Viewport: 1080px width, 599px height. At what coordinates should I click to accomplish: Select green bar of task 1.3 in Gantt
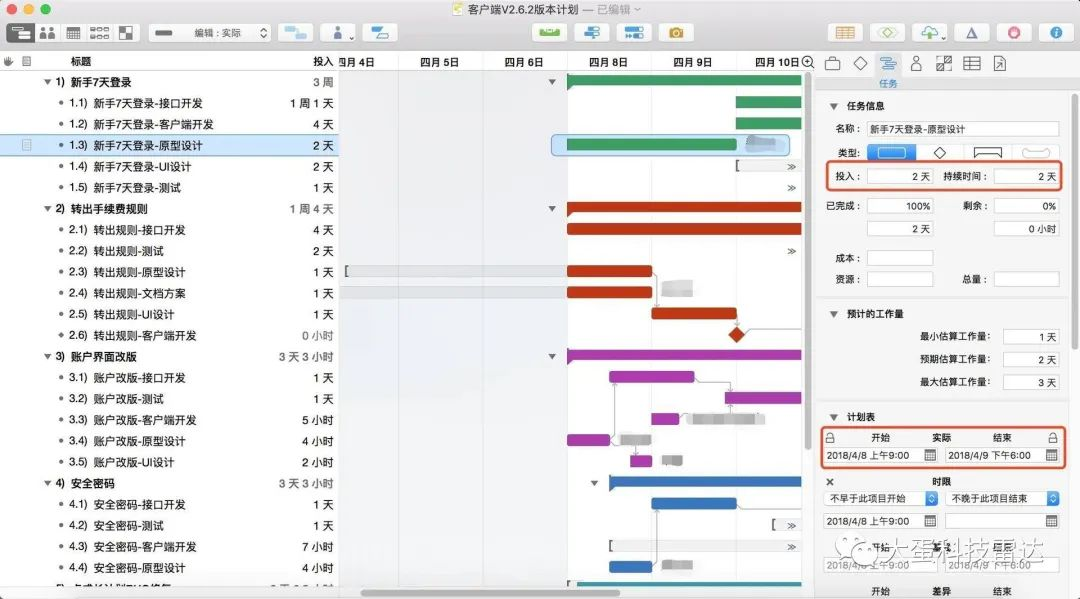651,145
